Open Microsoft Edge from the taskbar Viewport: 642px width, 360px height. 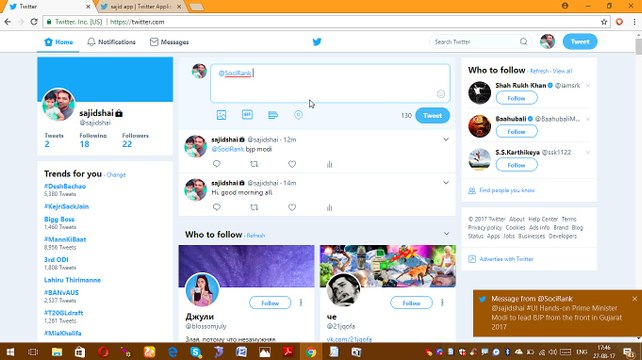click(173, 352)
